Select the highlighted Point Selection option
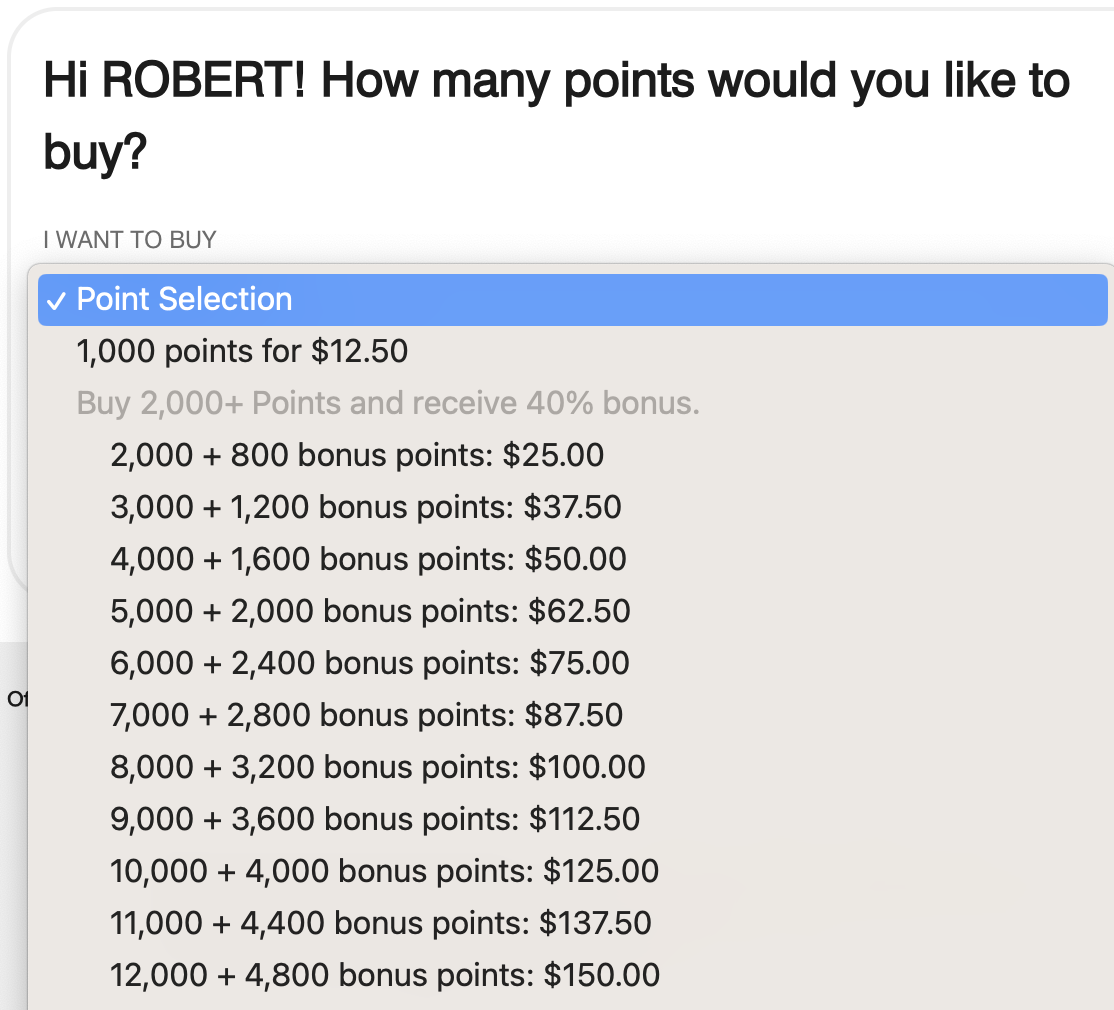The height and width of the screenshot is (1010, 1114). pyautogui.click(x=184, y=300)
